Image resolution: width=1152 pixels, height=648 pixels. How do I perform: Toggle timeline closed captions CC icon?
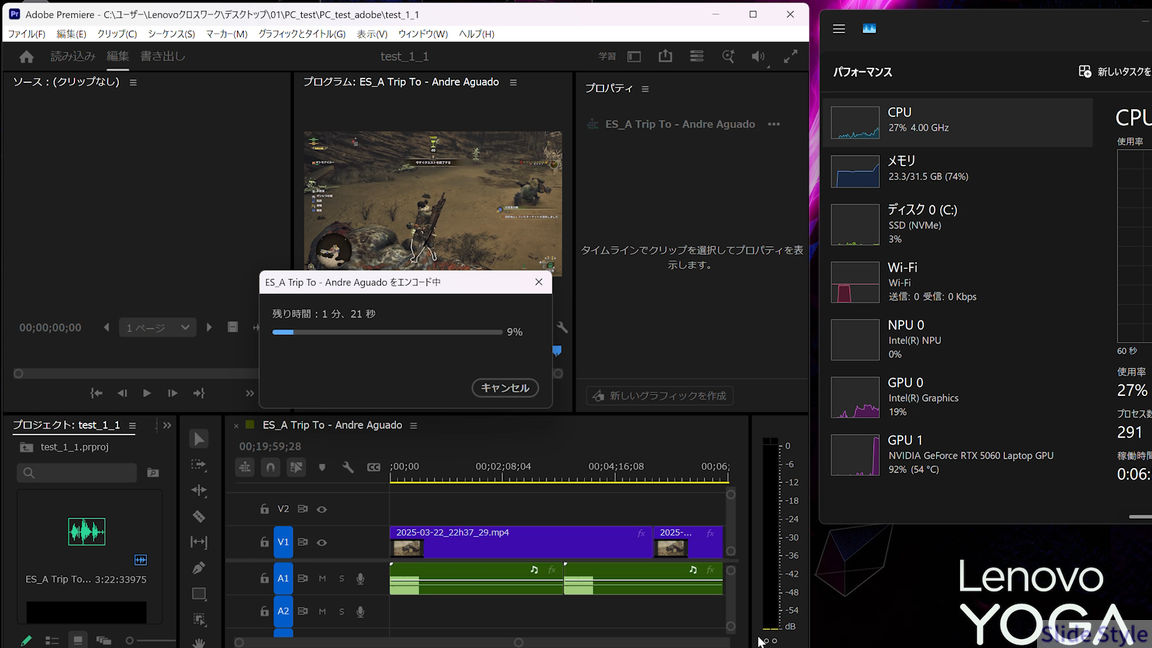373,467
